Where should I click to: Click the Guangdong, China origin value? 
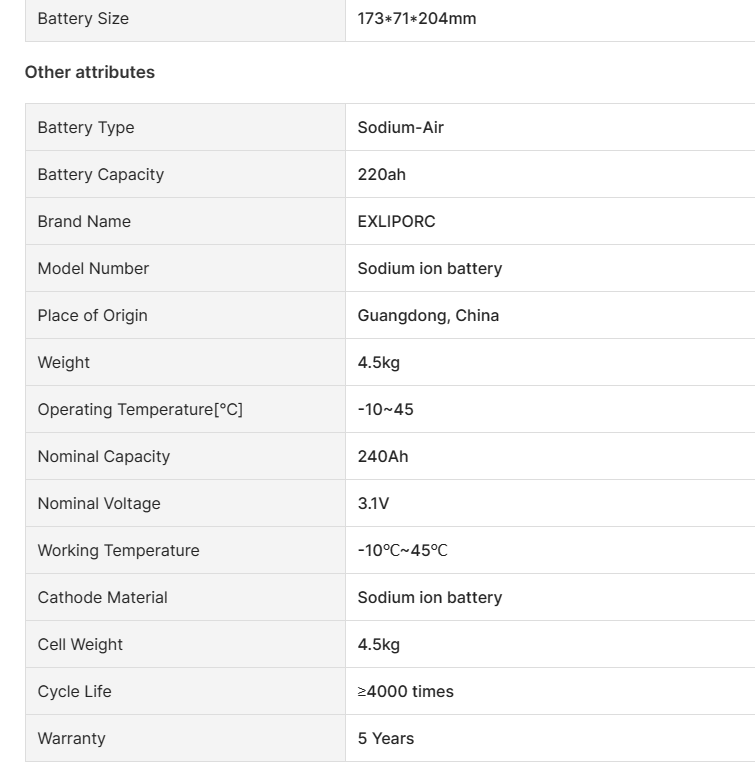pyautogui.click(x=428, y=315)
